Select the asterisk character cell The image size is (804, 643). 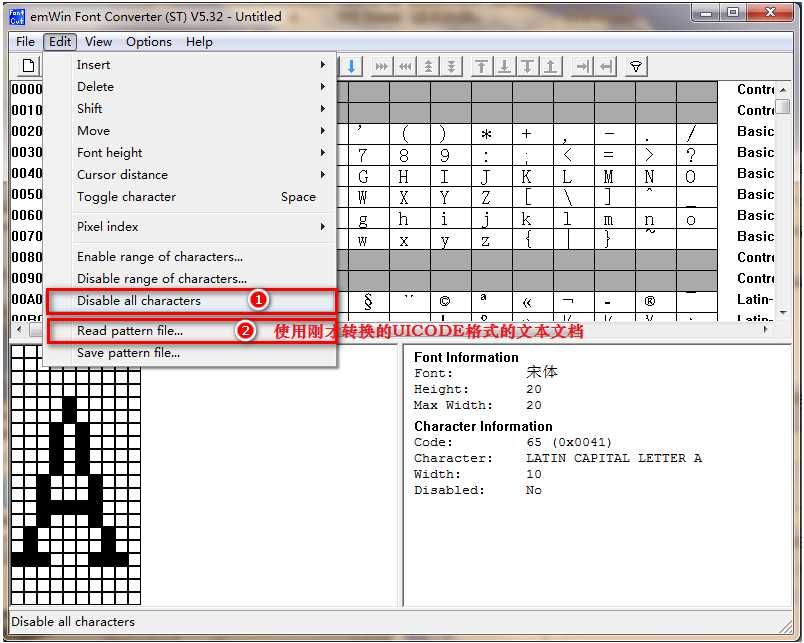pyautogui.click(x=492, y=134)
